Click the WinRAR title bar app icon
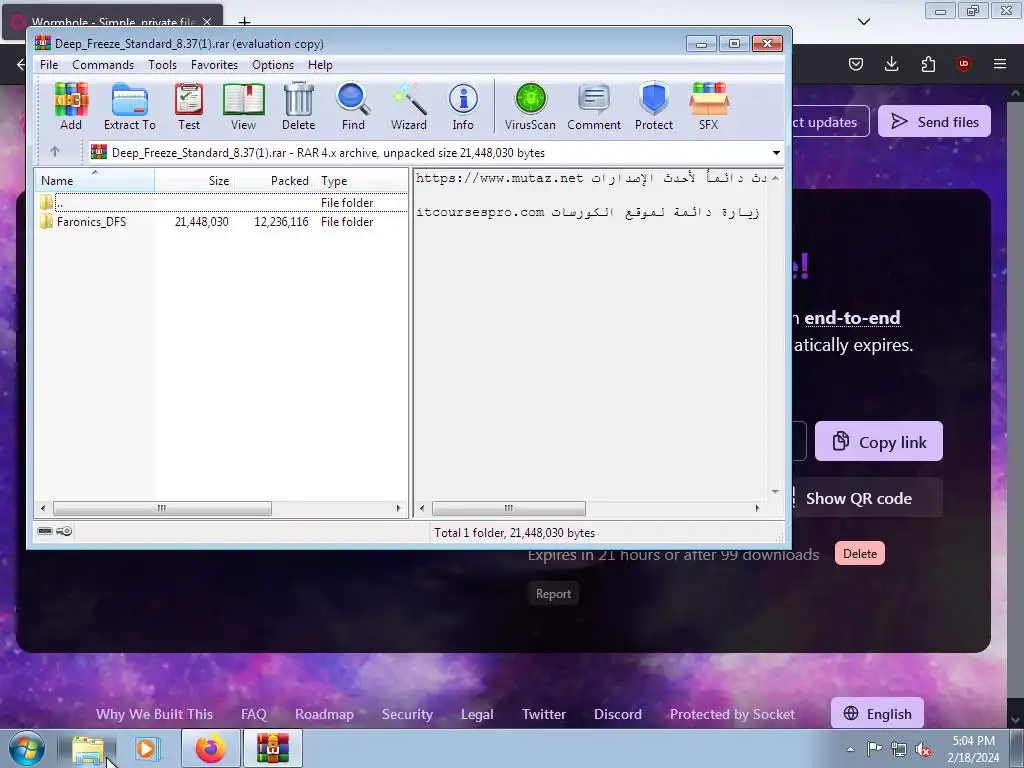This screenshot has width=1024, height=768. coord(43,43)
